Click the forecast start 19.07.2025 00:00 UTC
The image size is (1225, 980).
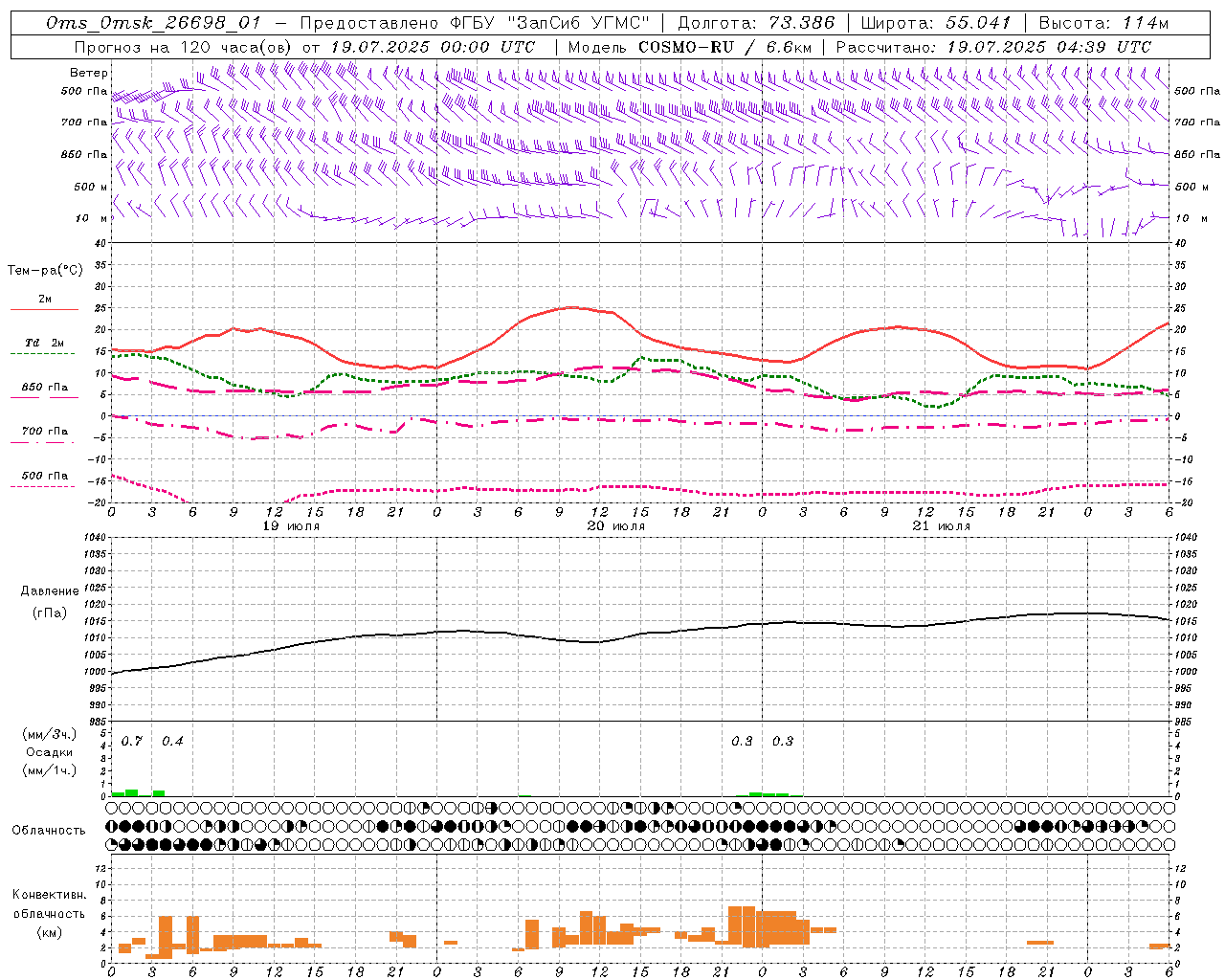tap(433, 47)
